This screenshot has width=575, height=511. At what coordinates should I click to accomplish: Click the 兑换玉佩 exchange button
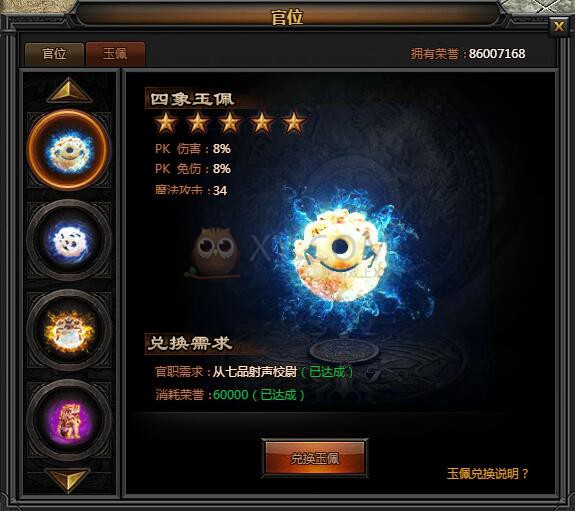pyautogui.click(x=314, y=458)
